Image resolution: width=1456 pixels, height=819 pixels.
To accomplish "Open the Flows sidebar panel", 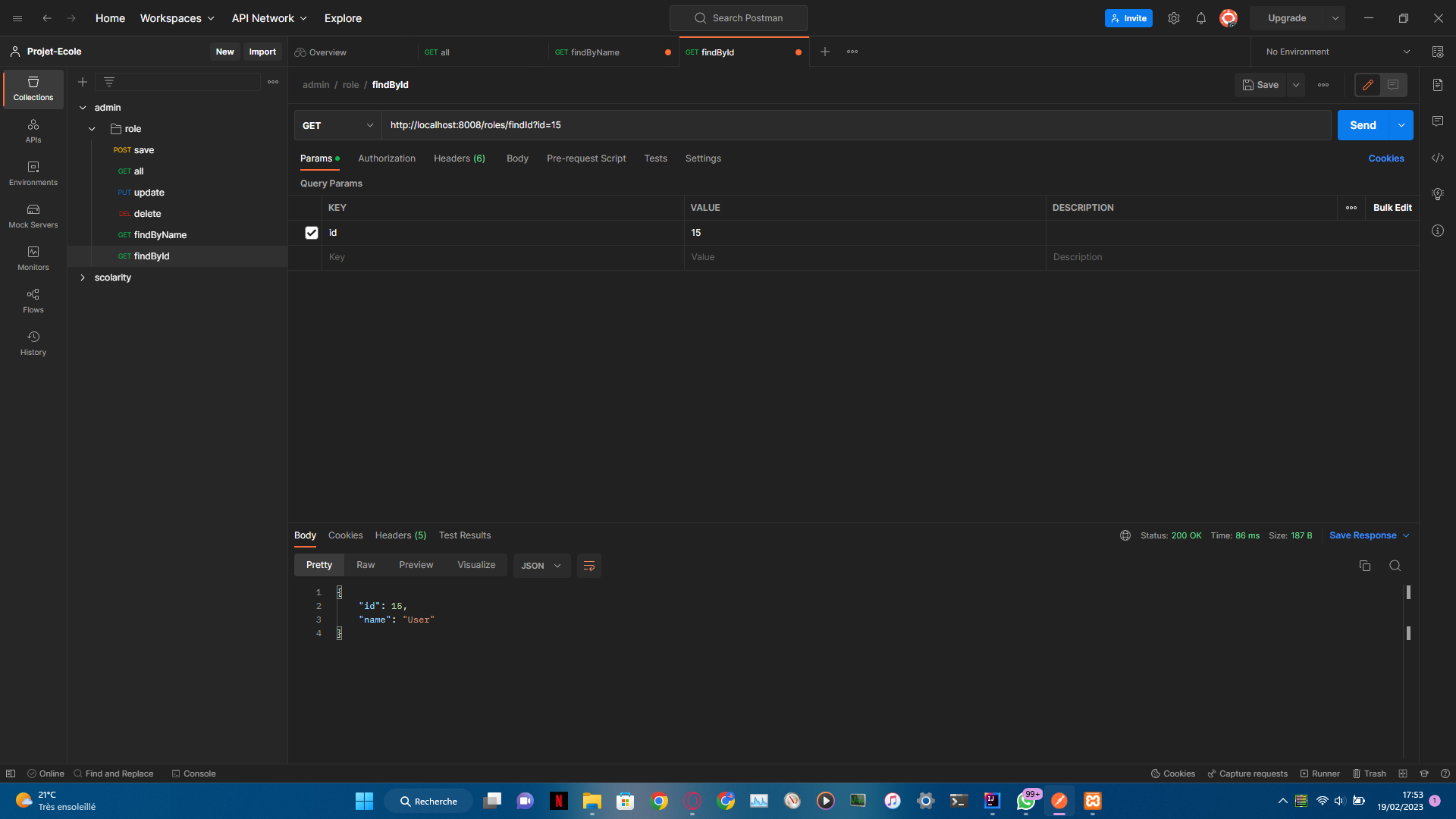I will click(x=33, y=301).
